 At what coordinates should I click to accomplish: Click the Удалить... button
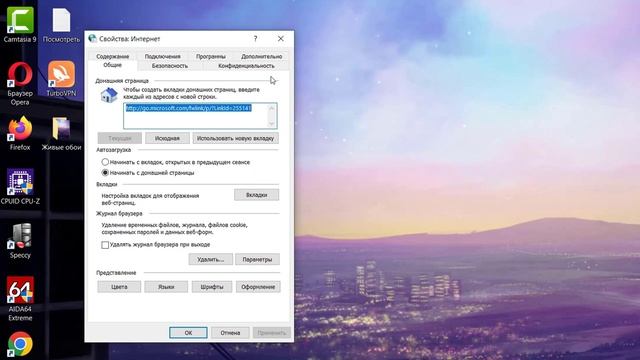[x=211, y=259]
